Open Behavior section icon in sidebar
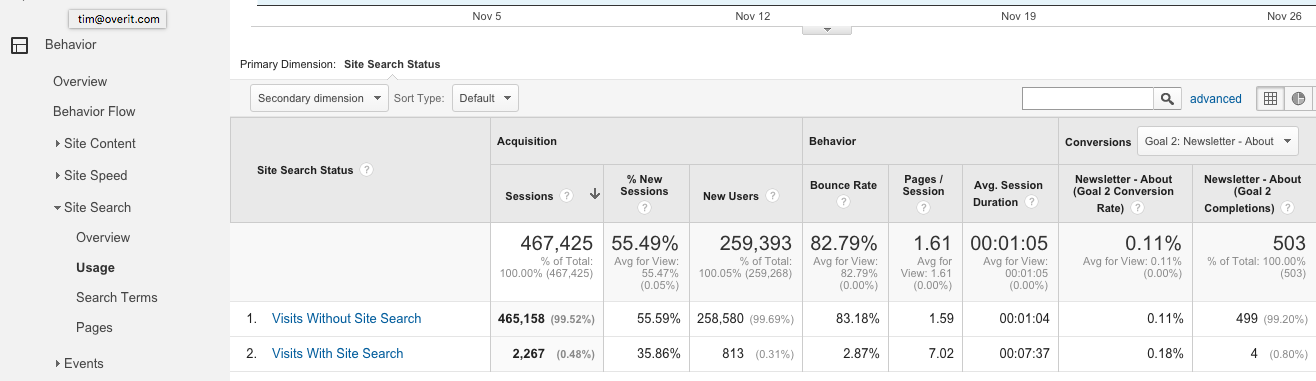Viewport: 1316px width, 381px height. click(19, 45)
